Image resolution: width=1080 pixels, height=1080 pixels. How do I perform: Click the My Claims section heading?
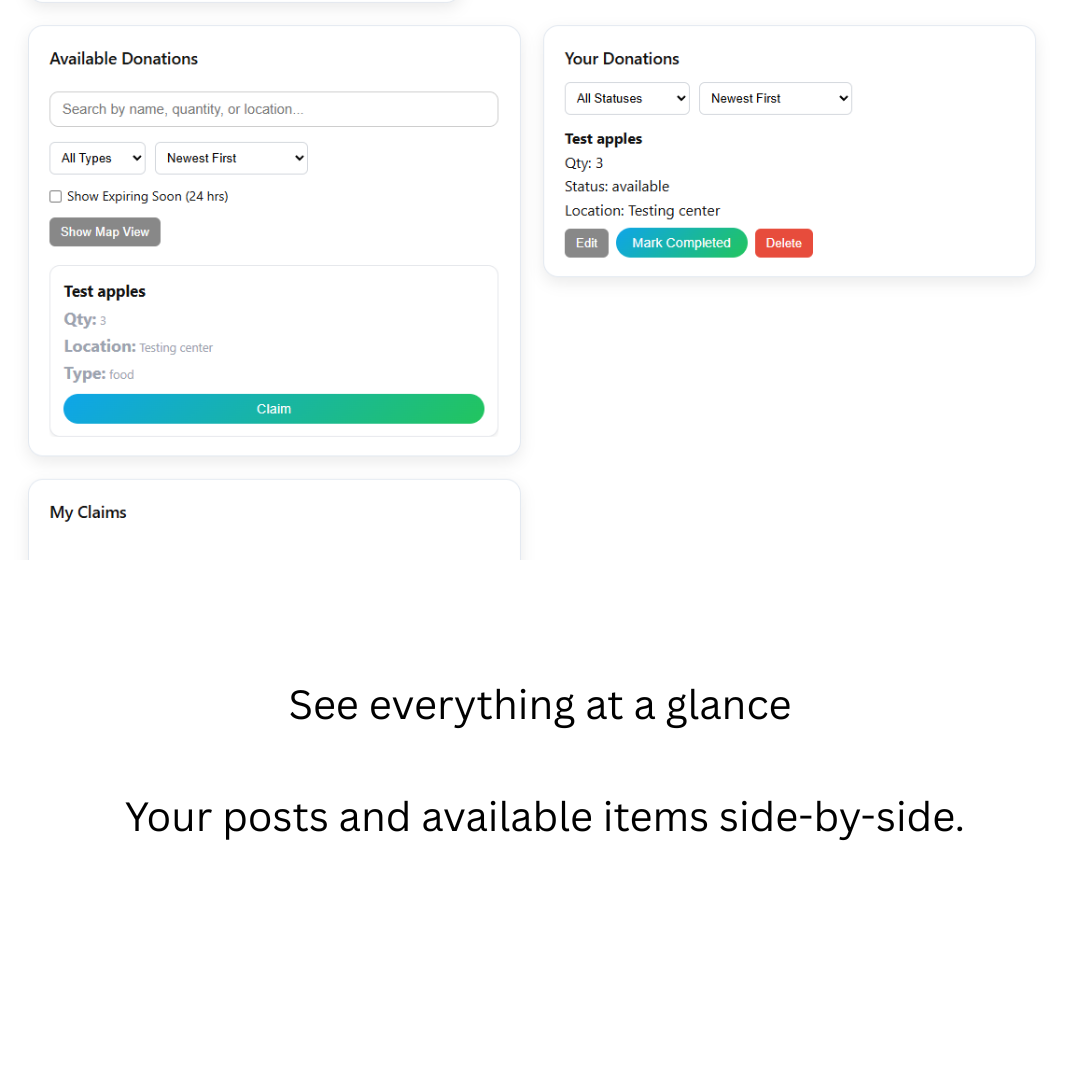(87, 512)
